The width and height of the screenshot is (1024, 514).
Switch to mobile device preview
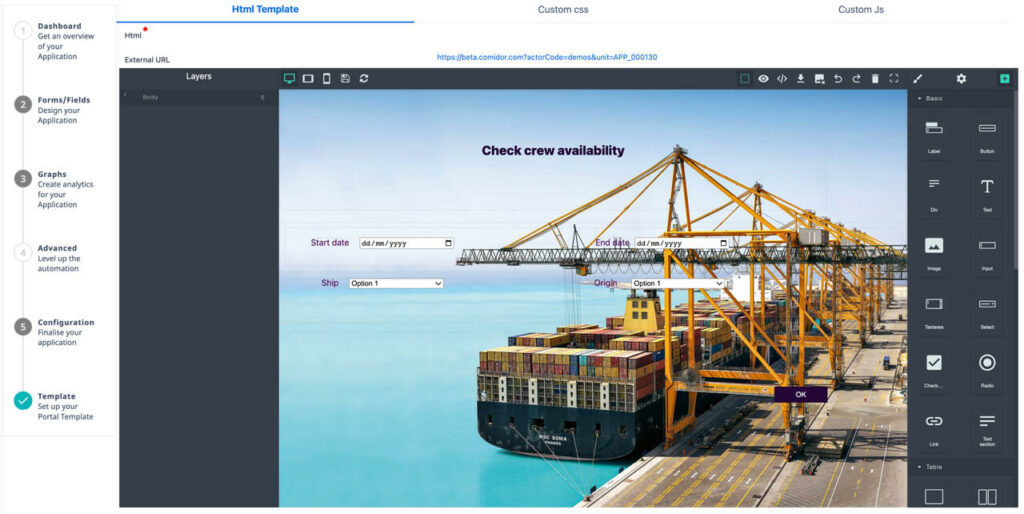[x=326, y=78]
